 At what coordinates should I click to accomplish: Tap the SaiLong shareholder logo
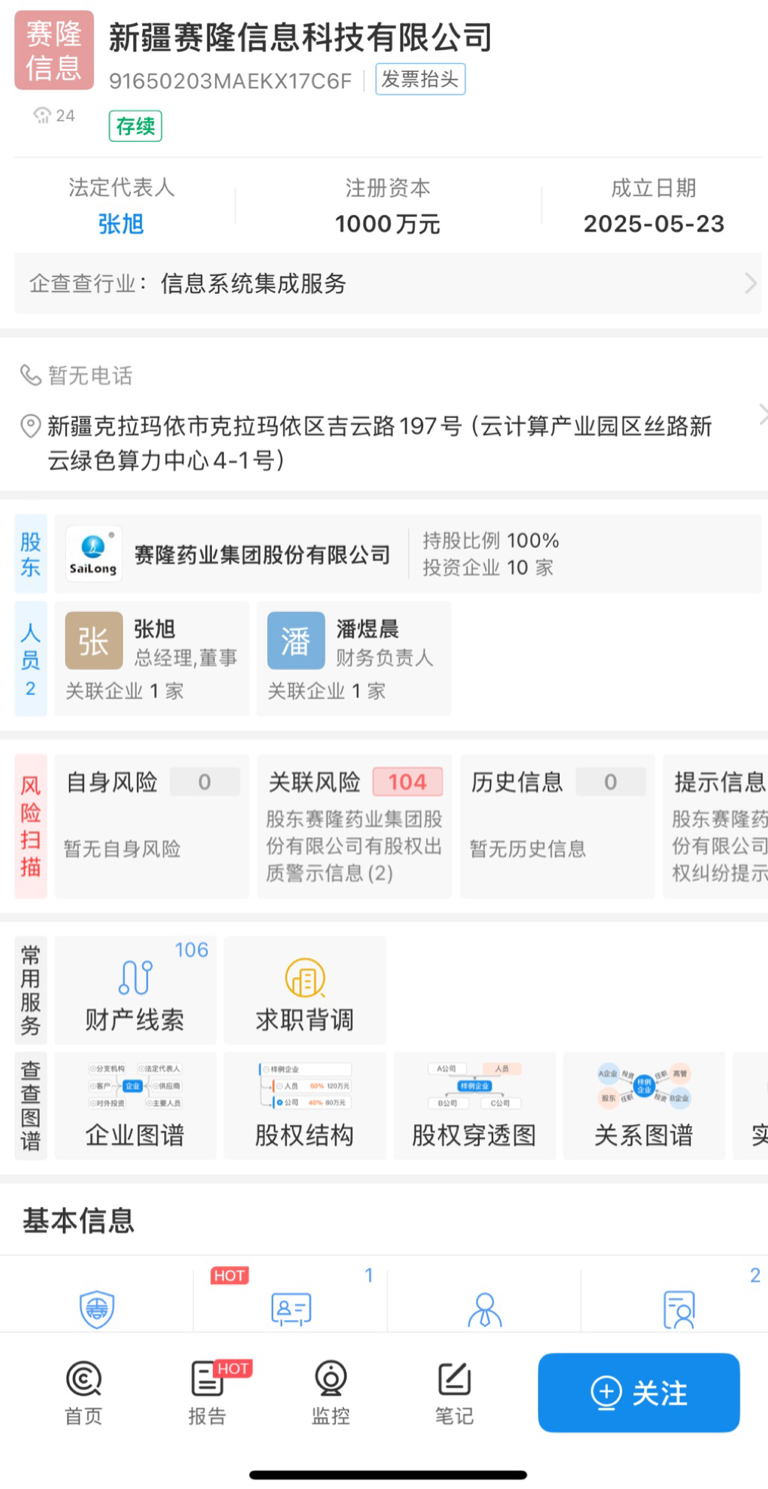pyautogui.click(x=94, y=554)
